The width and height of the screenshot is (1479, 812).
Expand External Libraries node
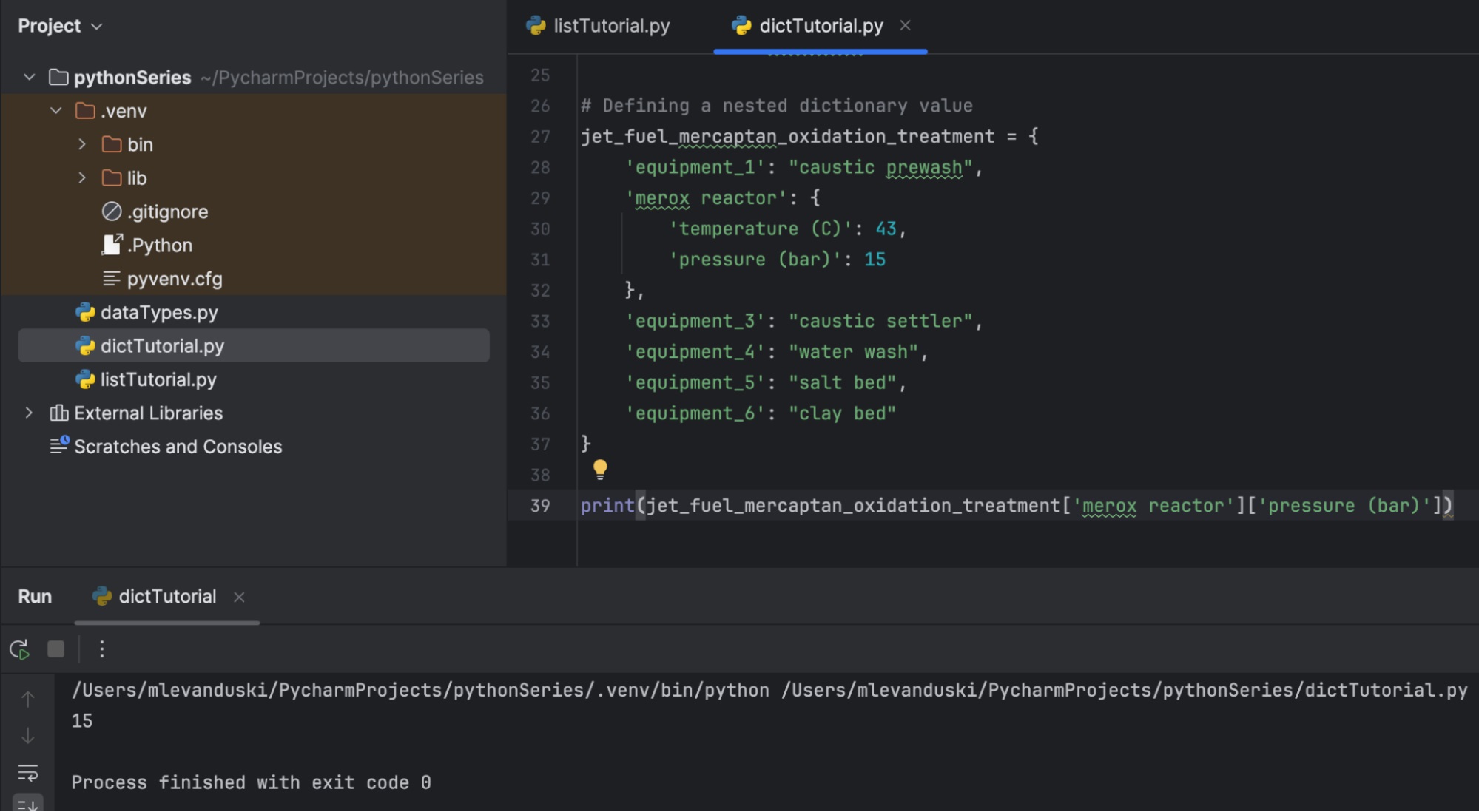pyautogui.click(x=29, y=413)
